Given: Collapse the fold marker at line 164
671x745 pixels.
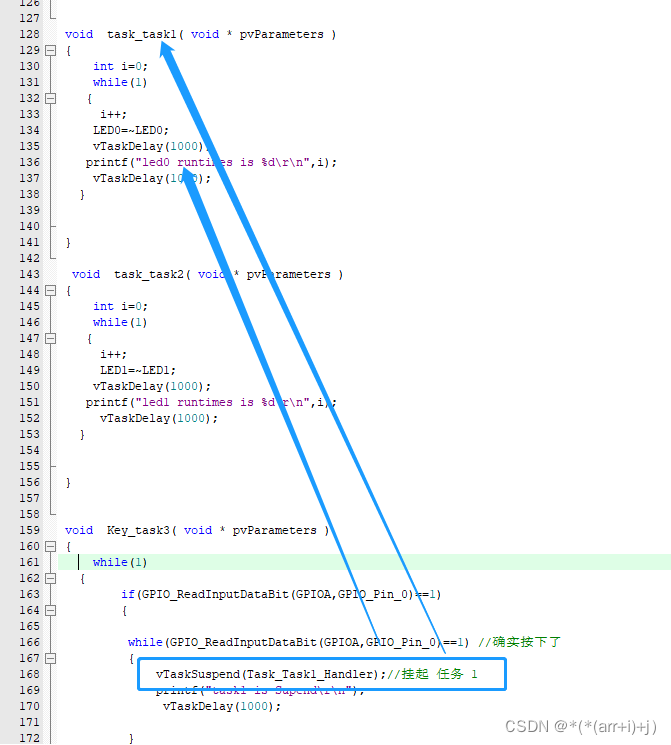Looking at the screenshot, I should point(50,610).
